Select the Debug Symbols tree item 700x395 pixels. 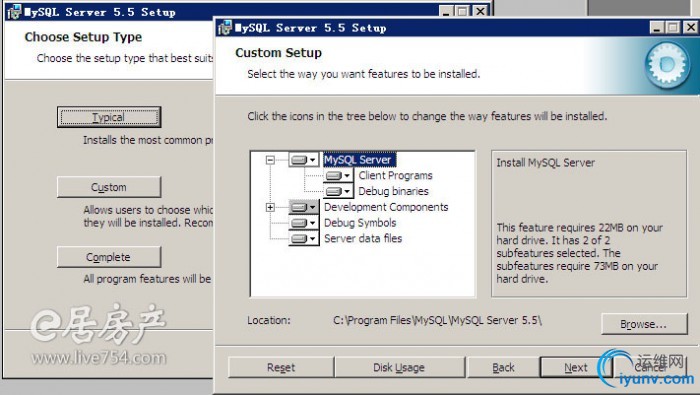pos(360,223)
